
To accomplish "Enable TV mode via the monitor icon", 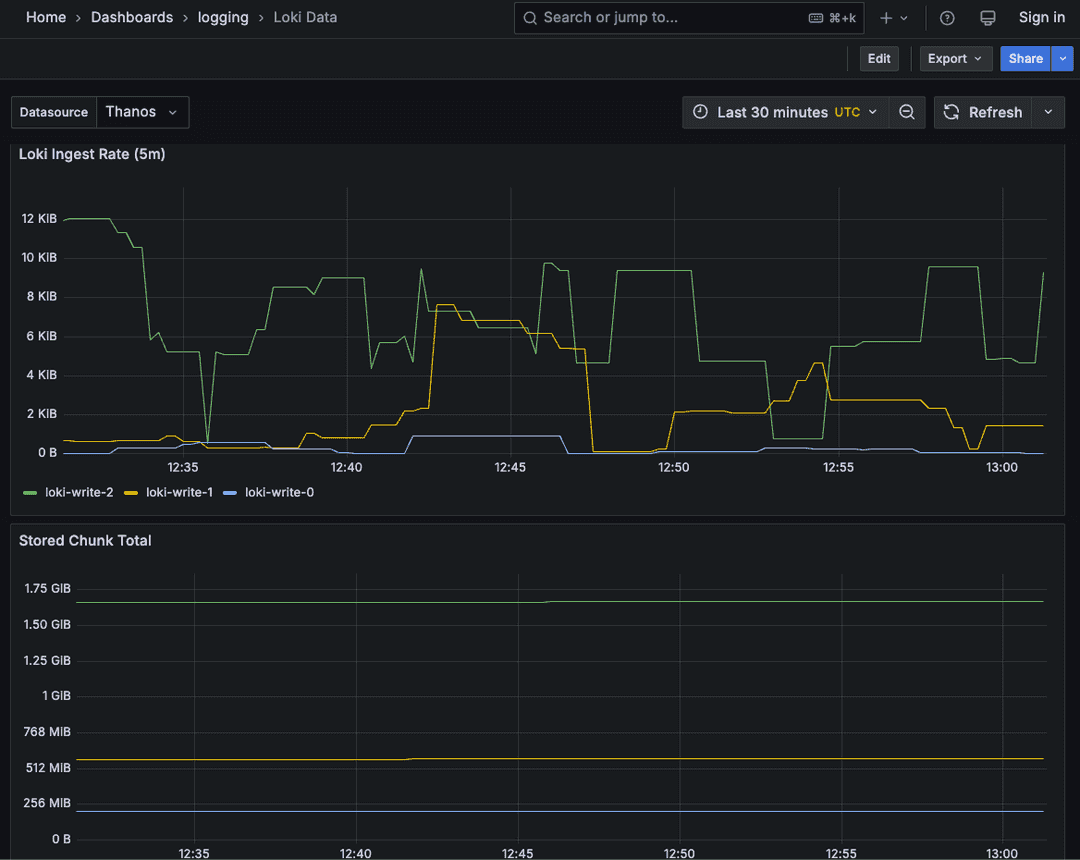I will click(x=987, y=17).
